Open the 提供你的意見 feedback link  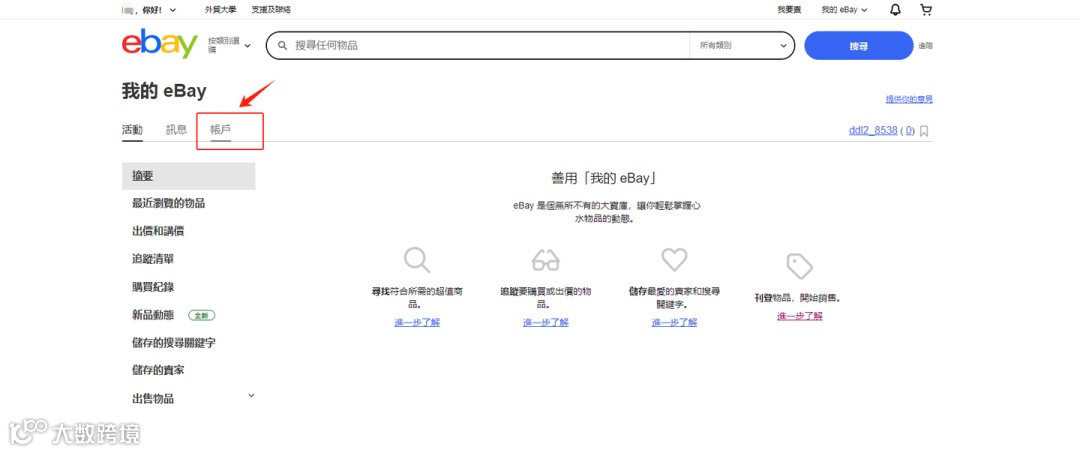pyautogui.click(x=909, y=100)
